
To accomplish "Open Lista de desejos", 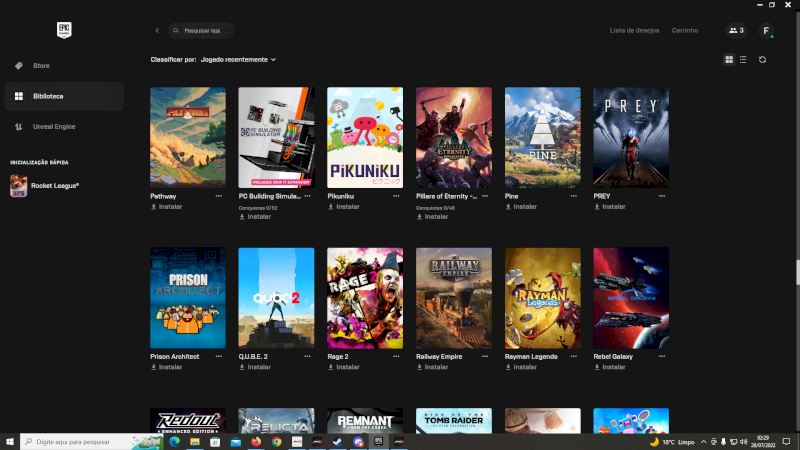I will point(634,31).
